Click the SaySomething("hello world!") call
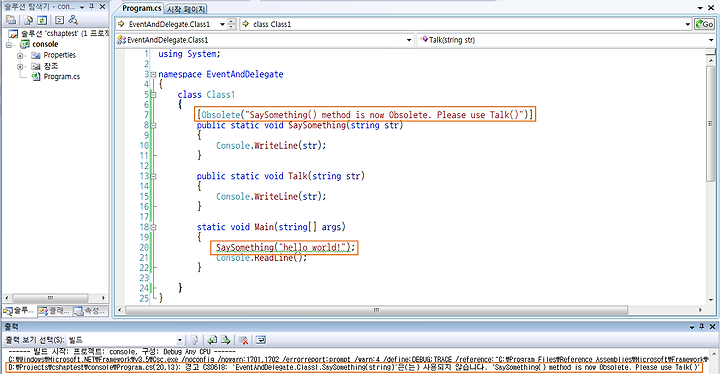720x374 pixels. [285, 247]
